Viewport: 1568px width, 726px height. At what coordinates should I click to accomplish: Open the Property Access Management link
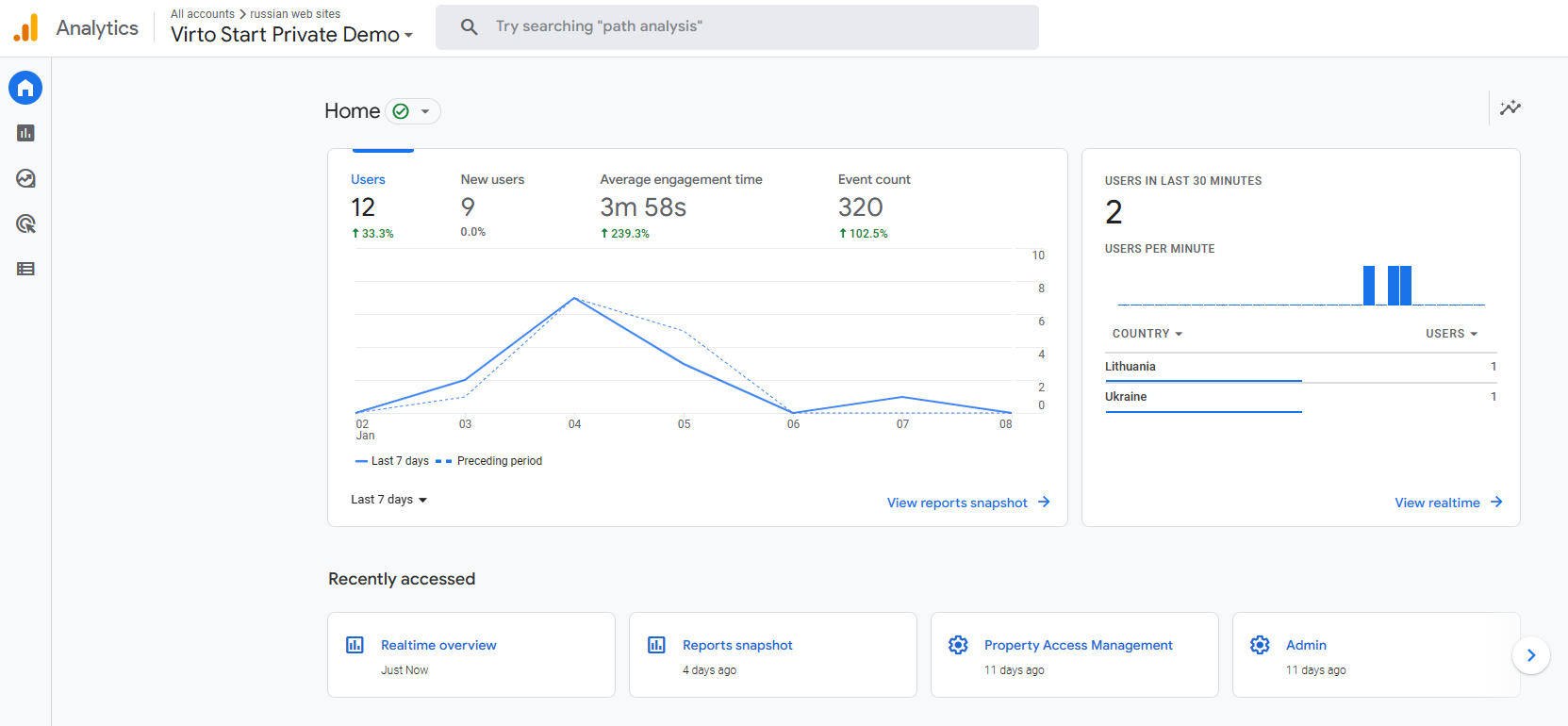pyautogui.click(x=1079, y=645)
